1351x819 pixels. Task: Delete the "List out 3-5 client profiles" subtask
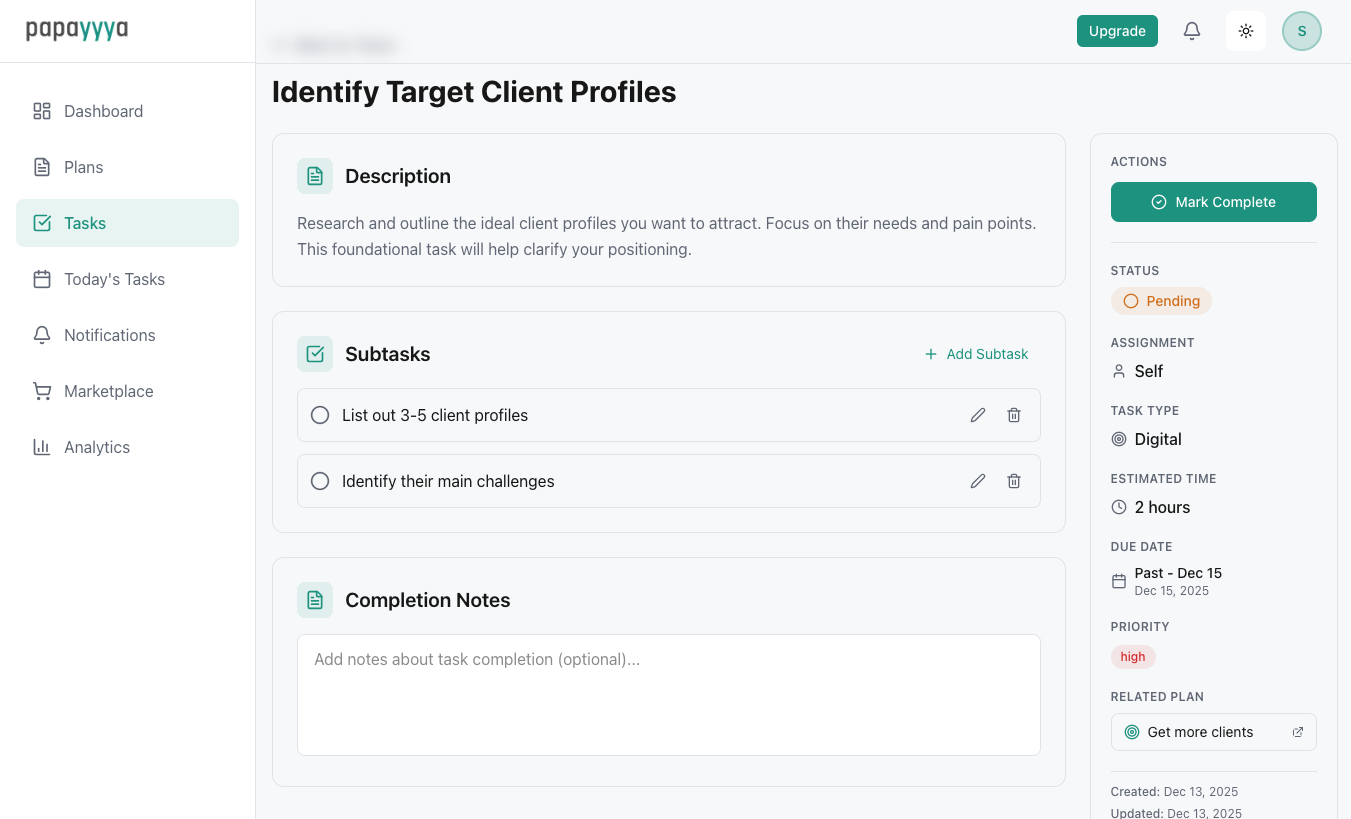[x=1013, y=415]
